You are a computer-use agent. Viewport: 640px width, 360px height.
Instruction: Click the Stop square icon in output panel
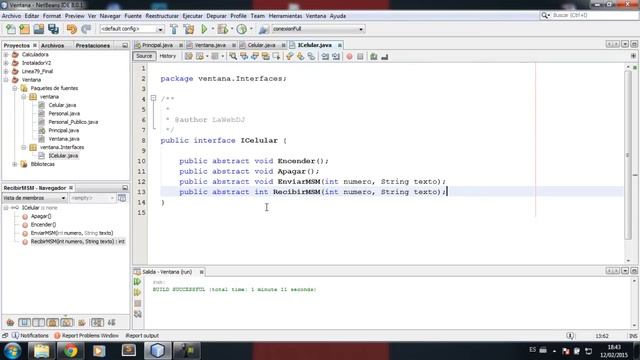(138, 303)
